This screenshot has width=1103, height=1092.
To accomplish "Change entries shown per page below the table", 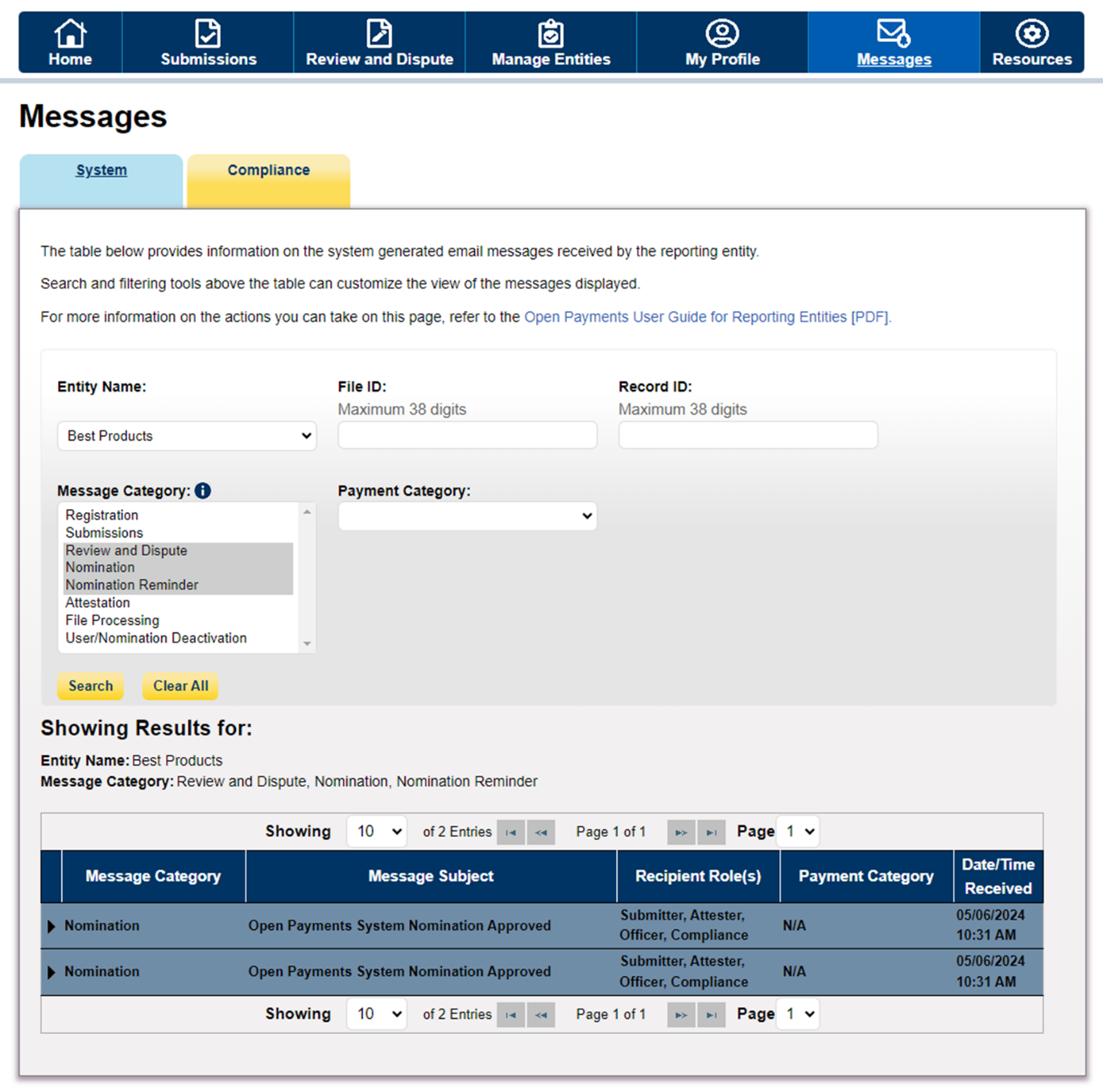I will [x=377, y=1015].
